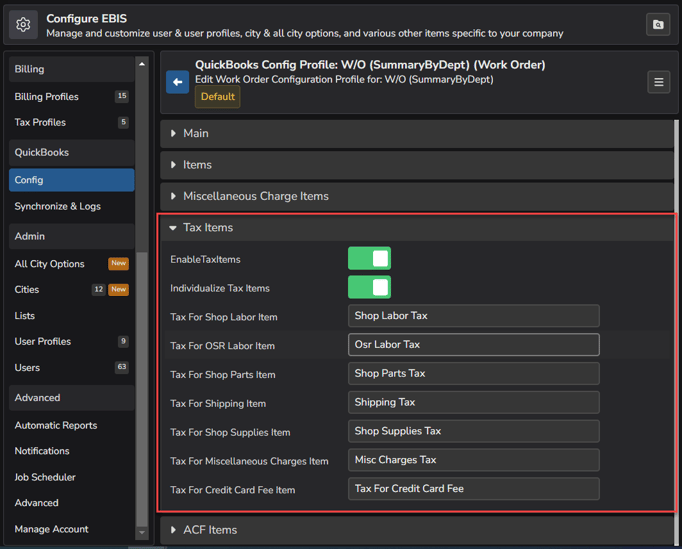
Task: Toggle the EnableTaxItems switch
Action: pos(369,259)
